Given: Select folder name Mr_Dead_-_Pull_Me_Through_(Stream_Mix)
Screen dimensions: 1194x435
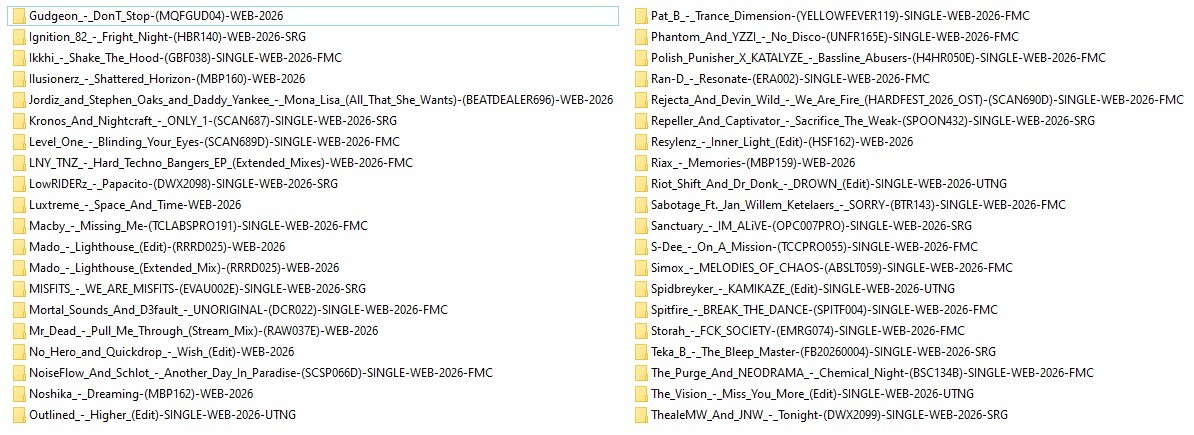Looking at the screenshot, I should pyautogui.click(x=146, y=331).
